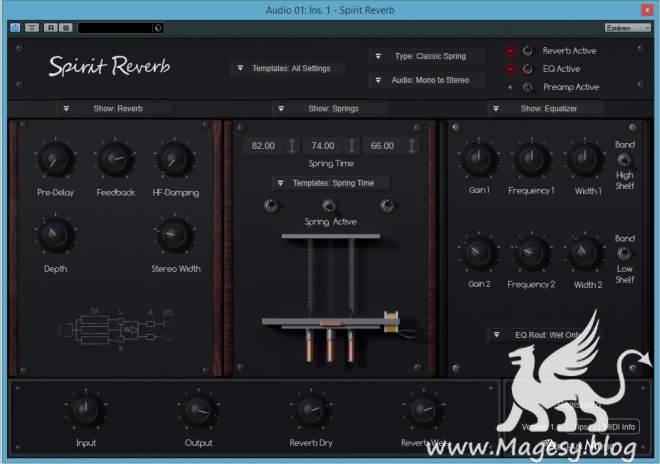This screenshot has width=660, height=464.
Task: Click the preset browser icon beside preset field
Action: (x=158, y=28)
